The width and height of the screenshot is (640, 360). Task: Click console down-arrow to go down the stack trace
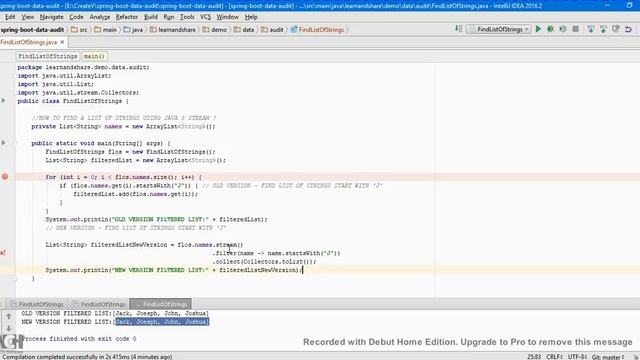point(9,328)
